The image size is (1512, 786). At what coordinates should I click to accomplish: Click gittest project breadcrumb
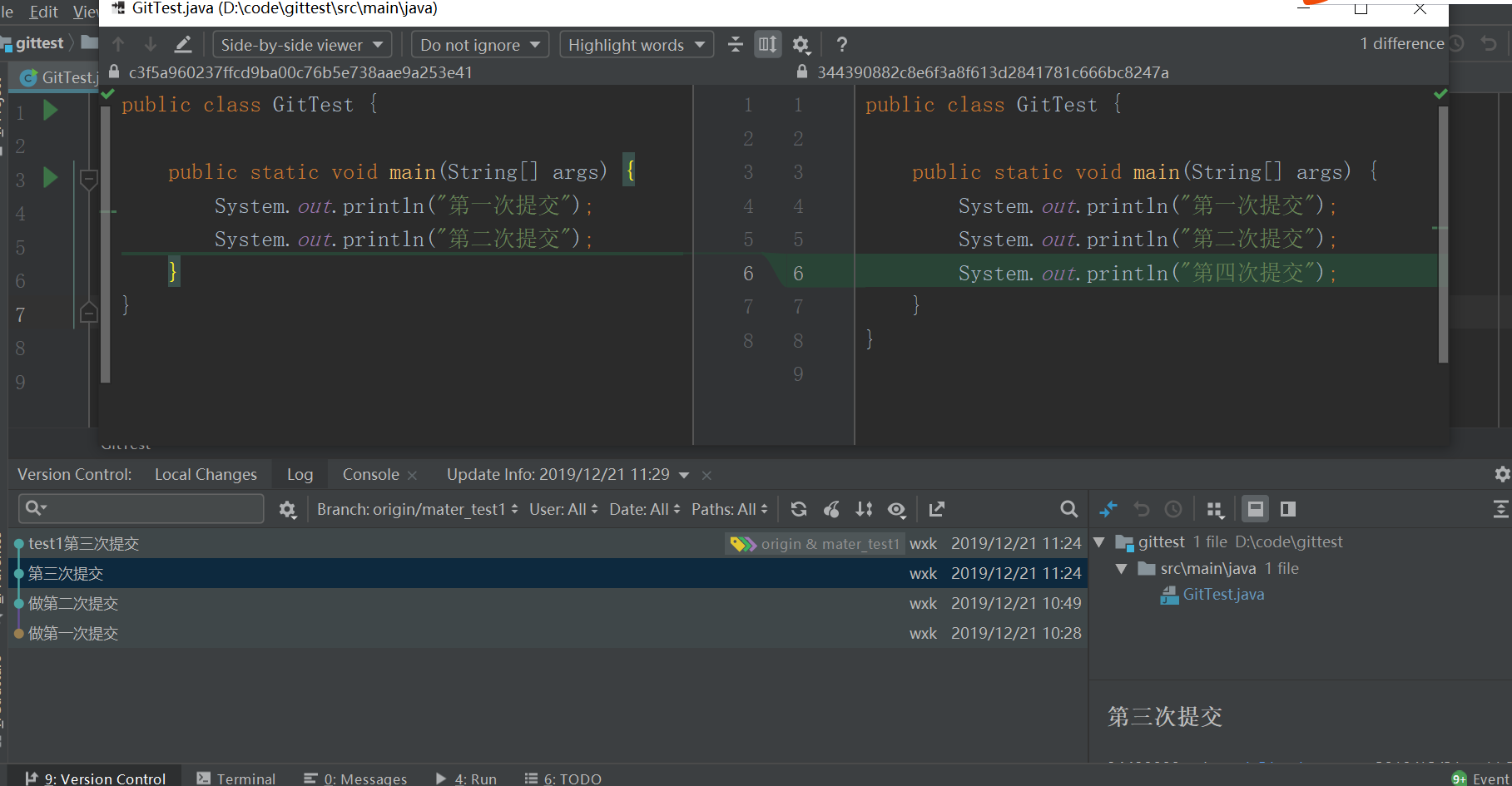tap(39, 43)
